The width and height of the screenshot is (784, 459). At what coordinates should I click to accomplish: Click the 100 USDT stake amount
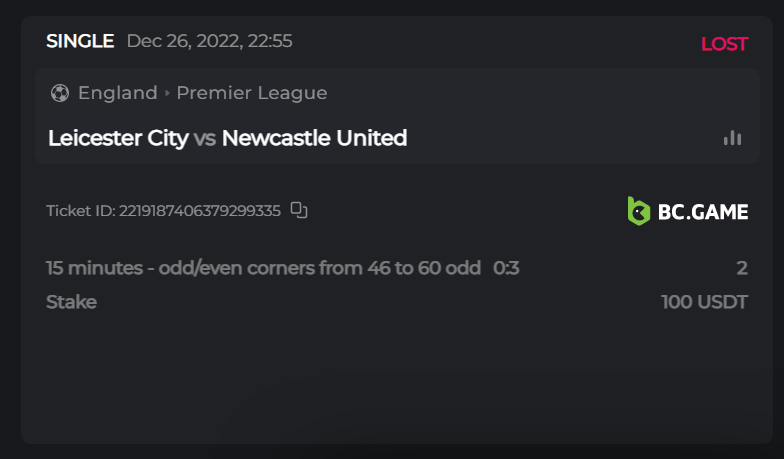point(704,302)
